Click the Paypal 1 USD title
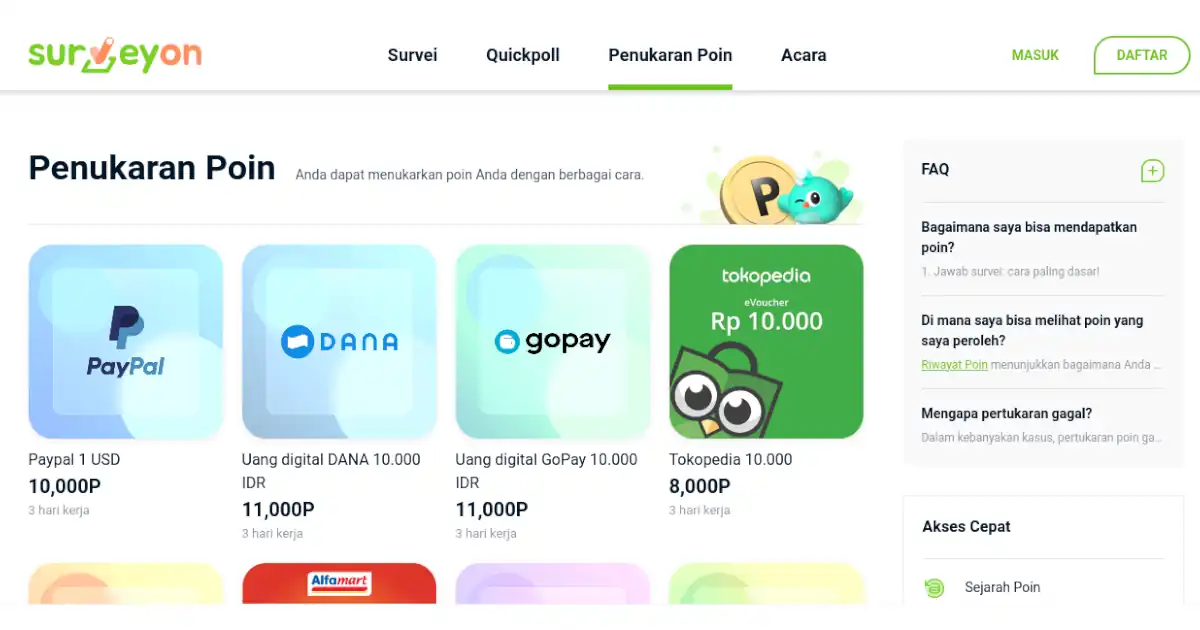 (74, 460)
